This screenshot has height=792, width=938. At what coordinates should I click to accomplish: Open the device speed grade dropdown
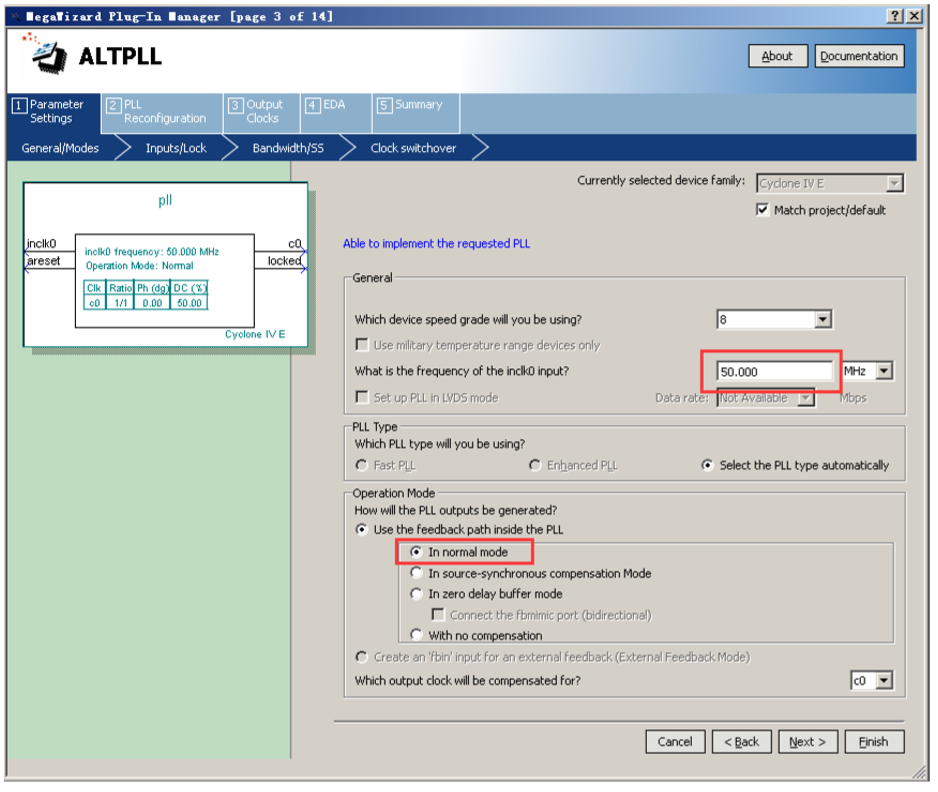tap(773, 320)
